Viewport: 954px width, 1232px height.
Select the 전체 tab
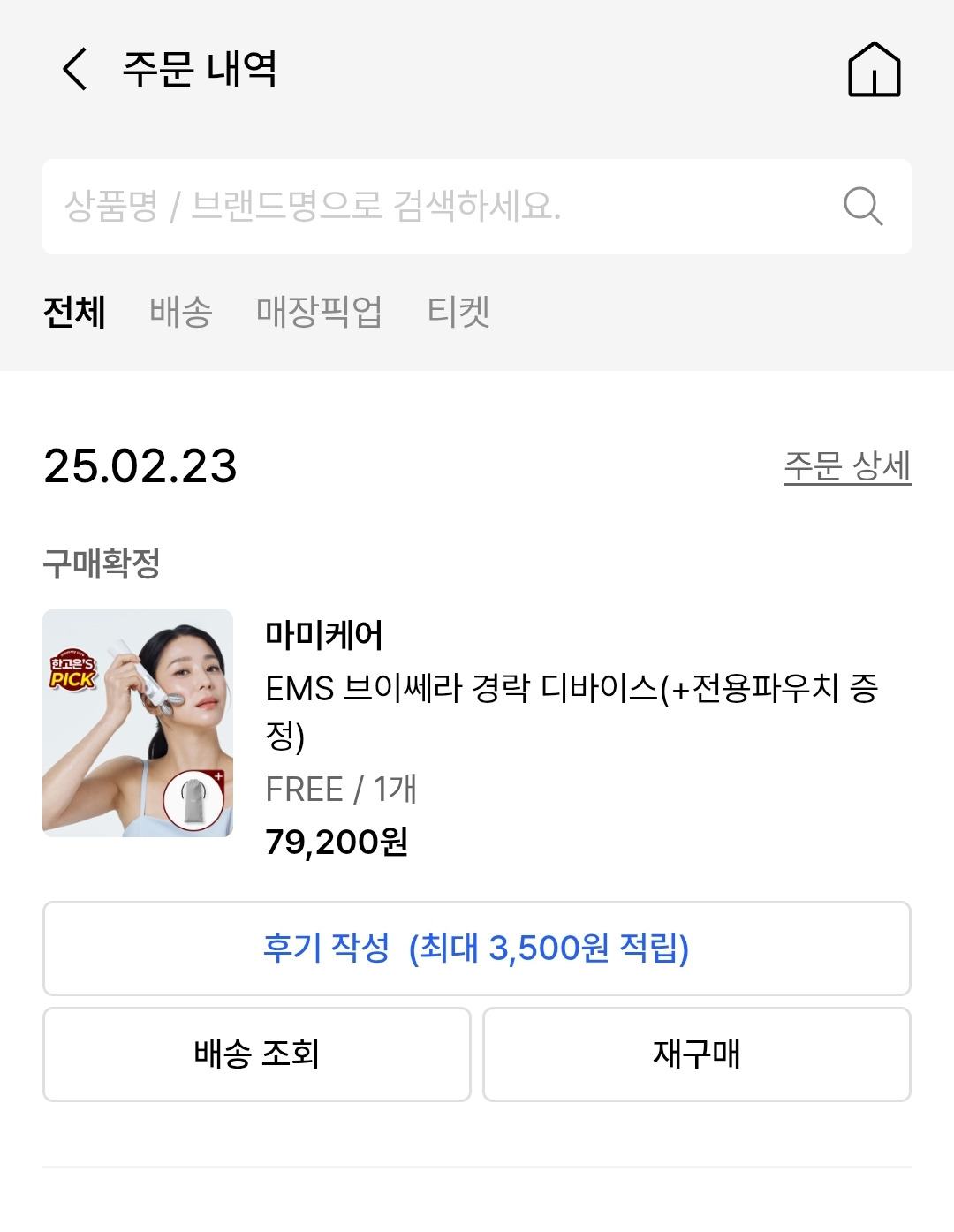point(75,312)
